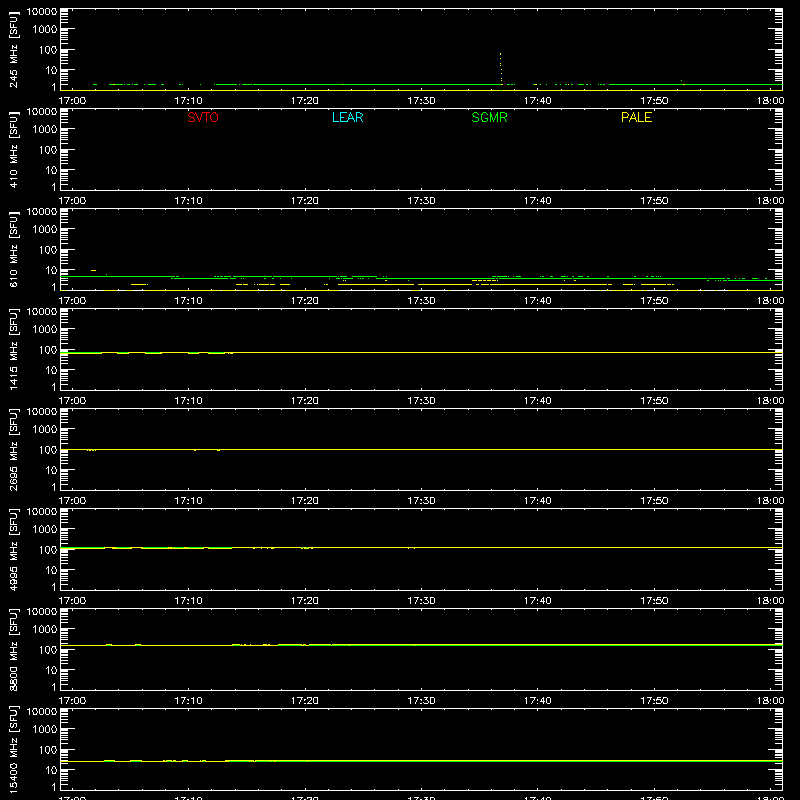The width and height of the screenshot is (800, 800).
Task: Click the green SGMR station label
Action: pos(489,117)
